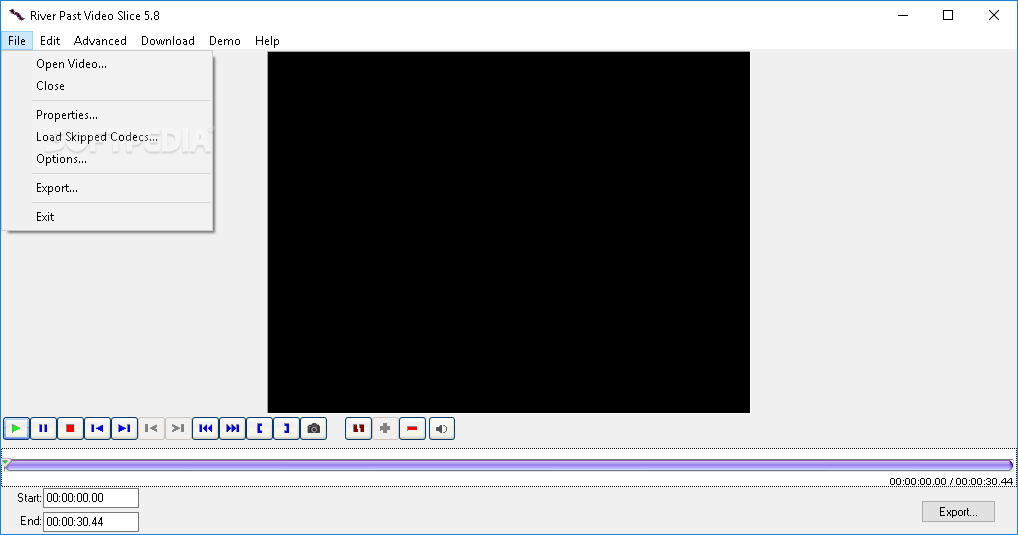The height and width of the screenshot is (535, 1018).
Task: Click the End time input field
Action: (91, 522)
